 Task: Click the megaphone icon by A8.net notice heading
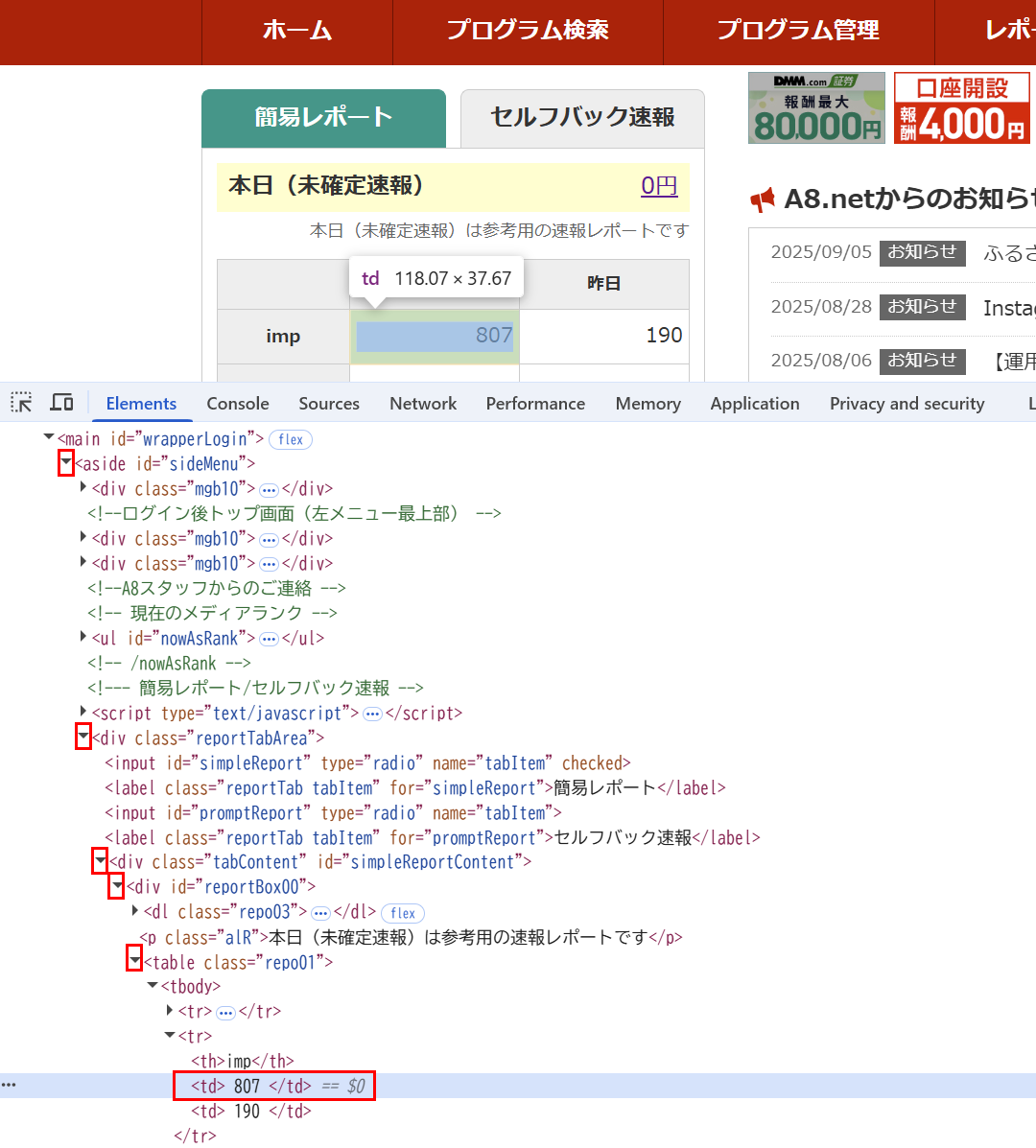pyautogui.click(x=763, y=199)
